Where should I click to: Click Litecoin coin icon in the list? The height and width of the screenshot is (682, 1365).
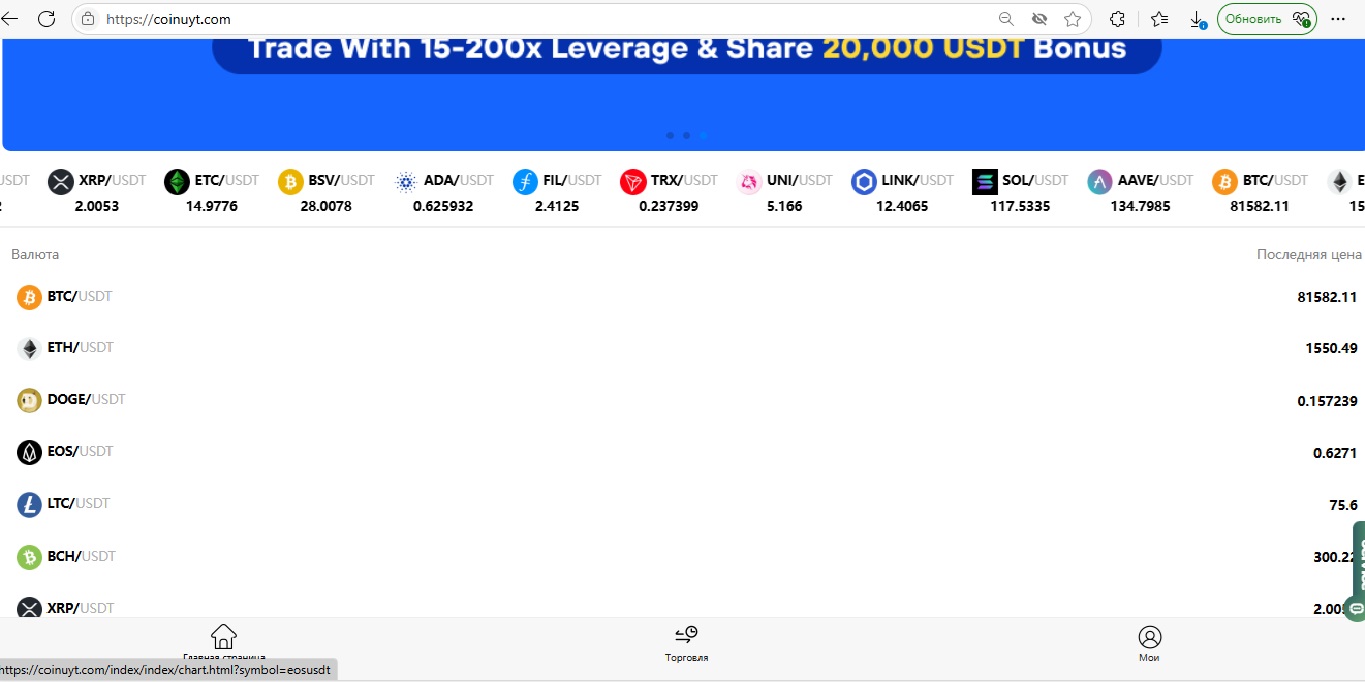click(29, 505)
